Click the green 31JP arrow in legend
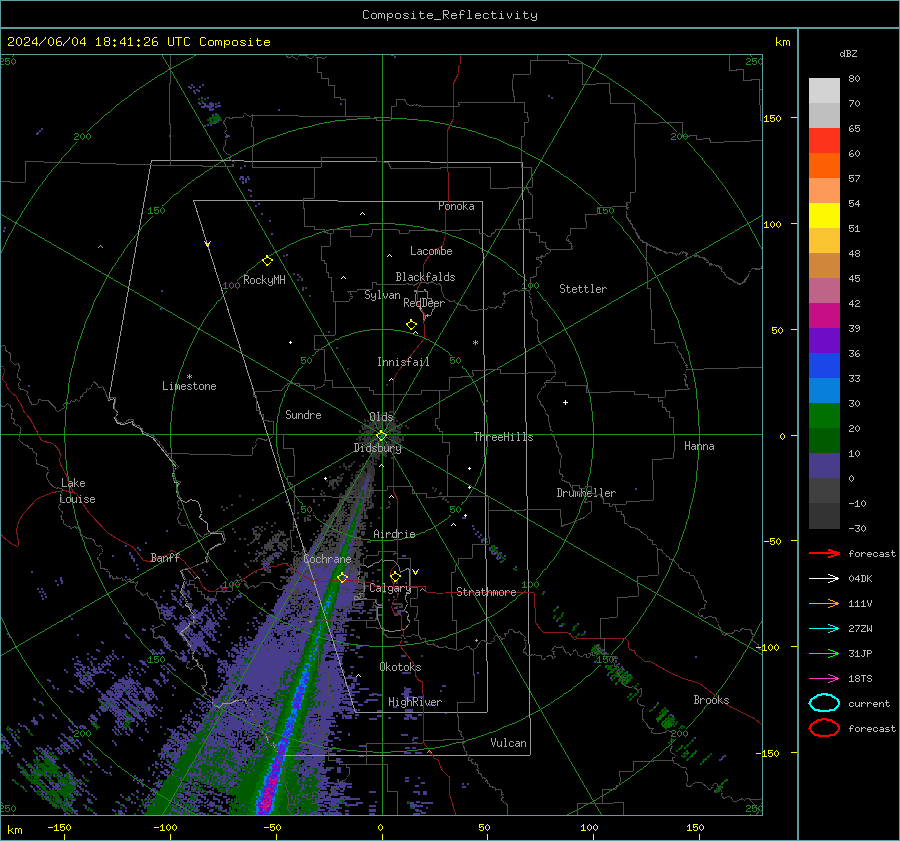 (x=824, y=653)
